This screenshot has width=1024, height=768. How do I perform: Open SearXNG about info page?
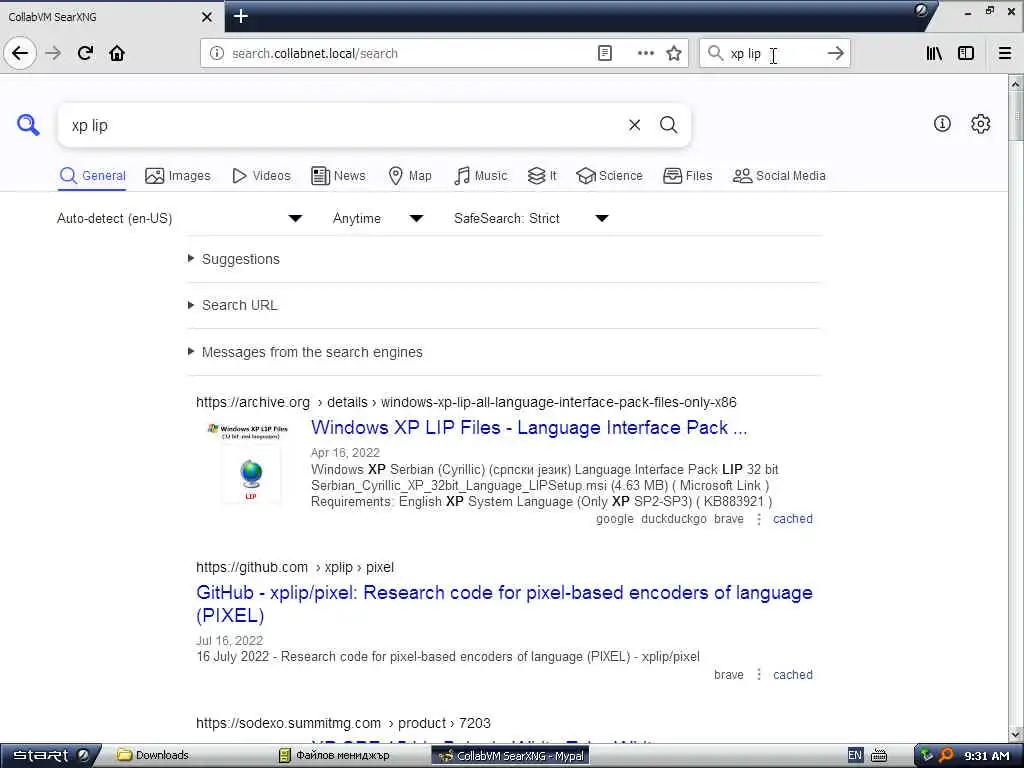[942, 123]
